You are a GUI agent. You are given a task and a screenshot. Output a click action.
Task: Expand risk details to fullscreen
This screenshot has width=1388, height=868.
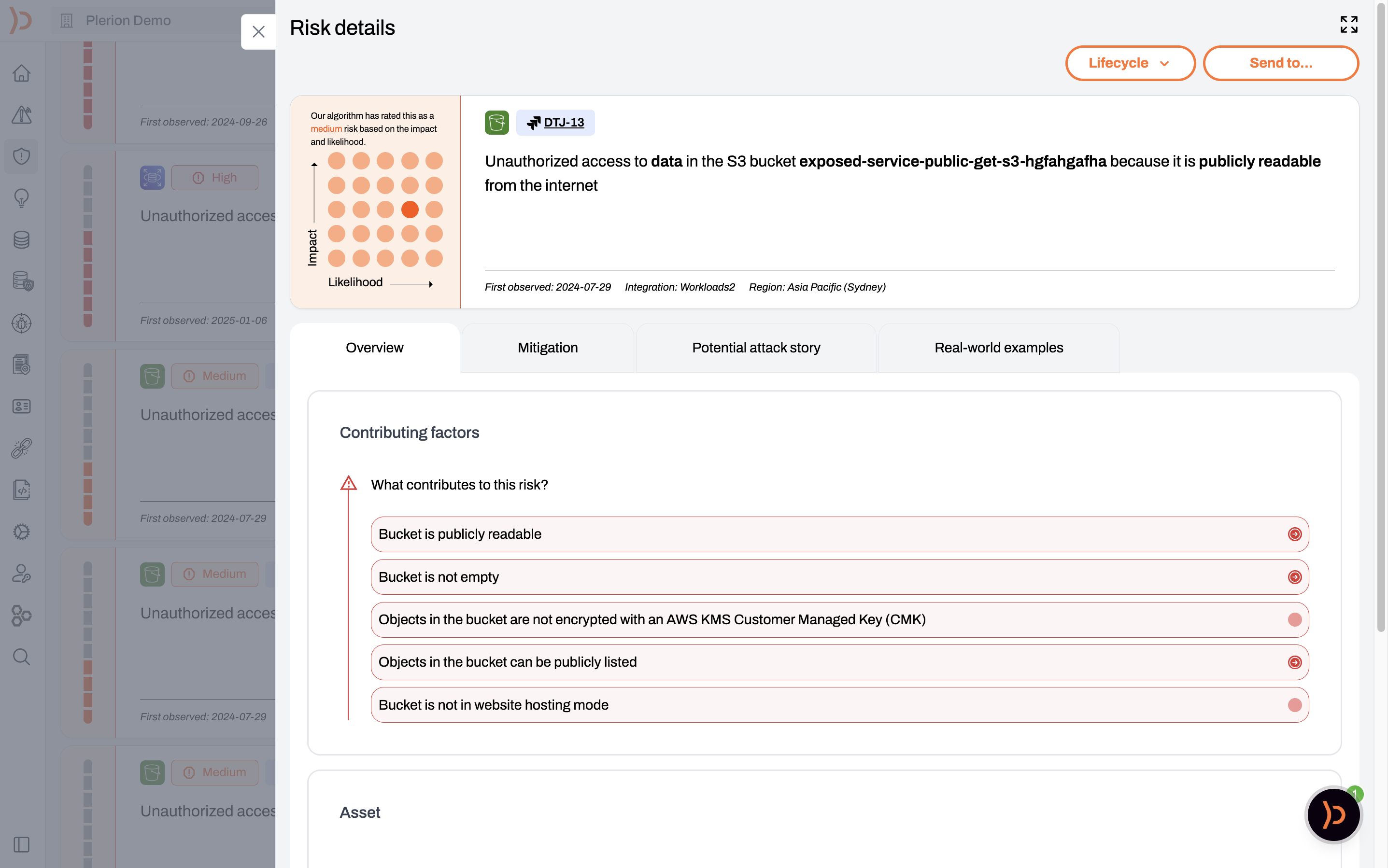click(1348, 25)
